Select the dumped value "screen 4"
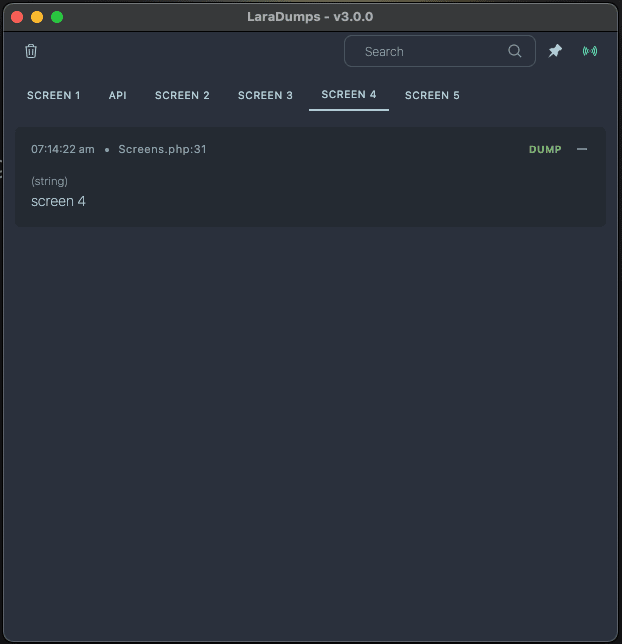 coord(58,201)
